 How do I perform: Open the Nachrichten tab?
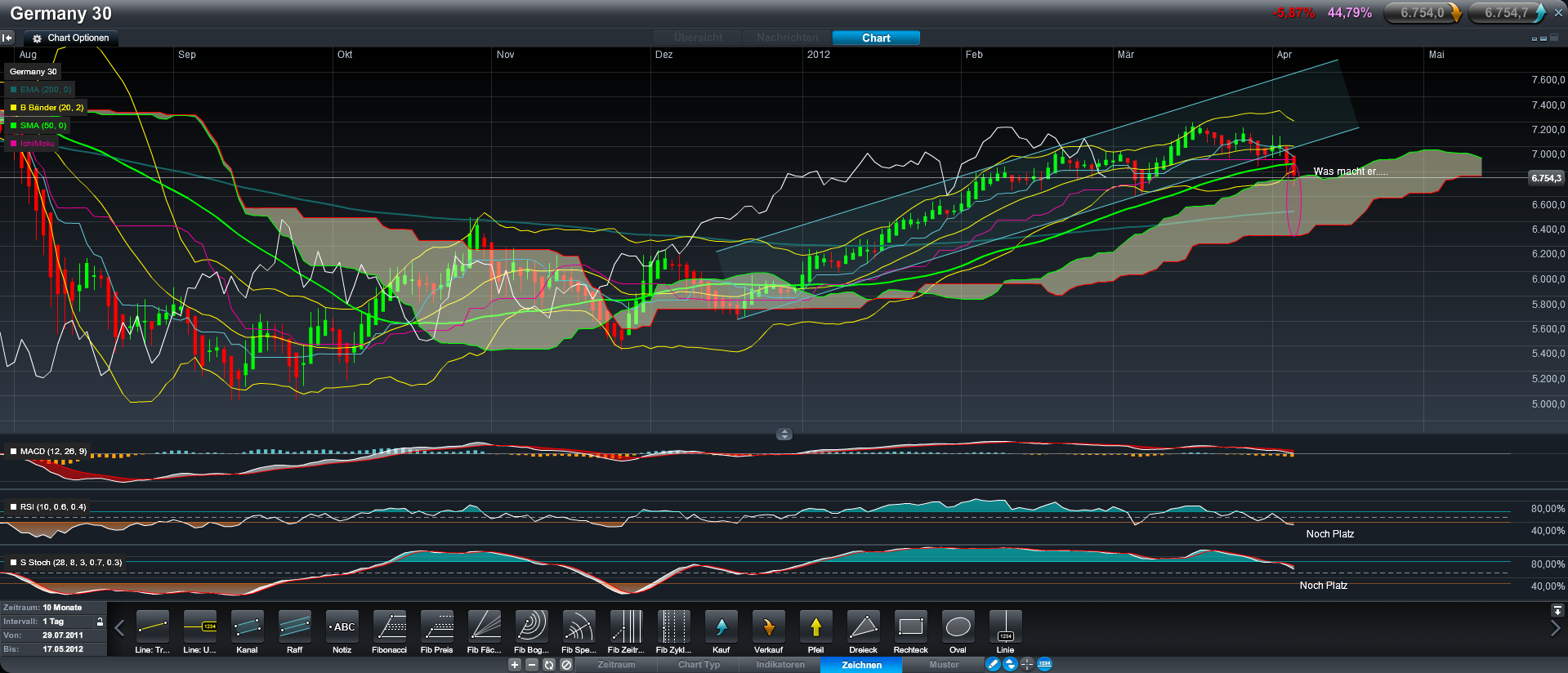tap(787, 38)
